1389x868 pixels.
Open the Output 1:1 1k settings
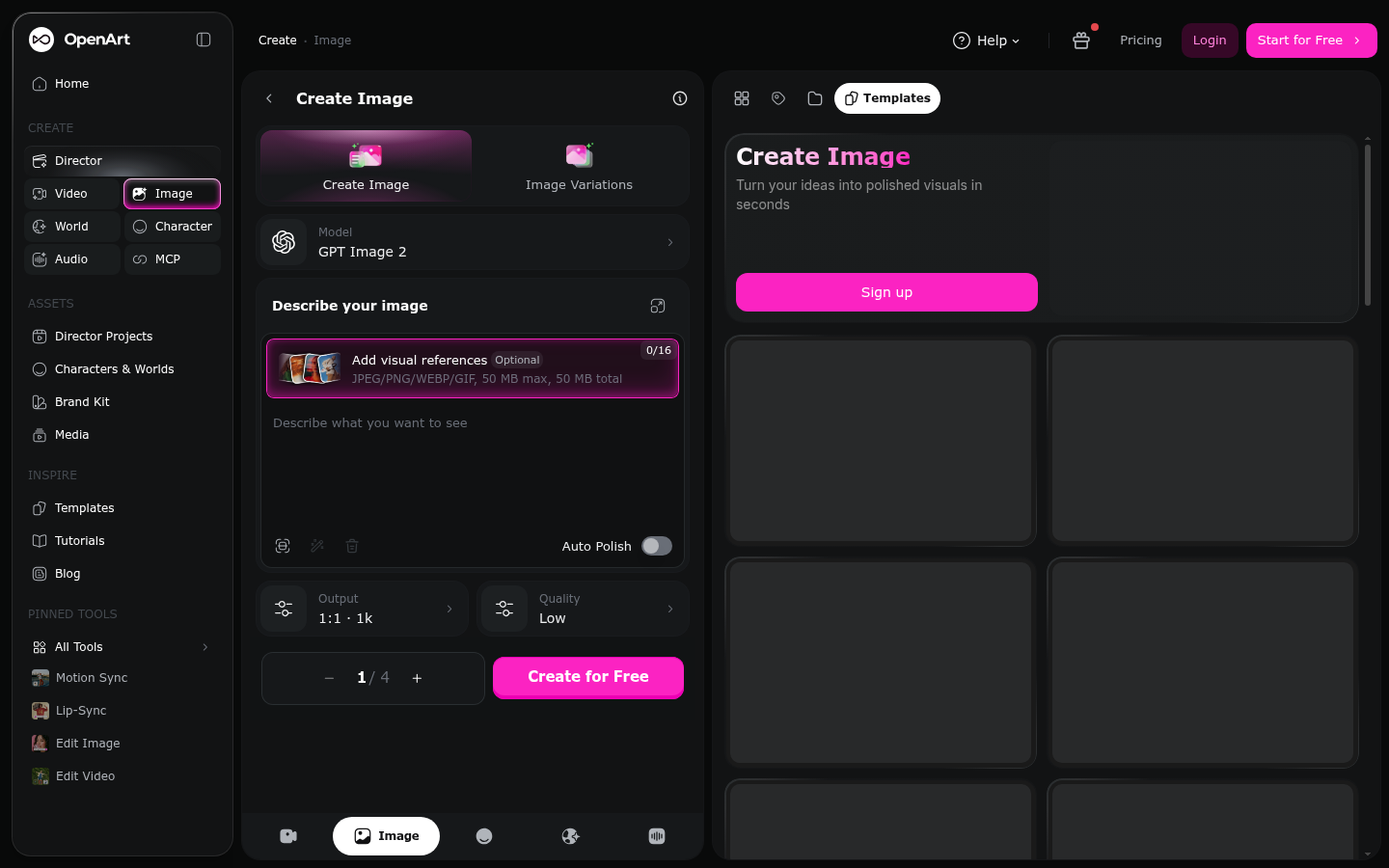click(363, 609)
